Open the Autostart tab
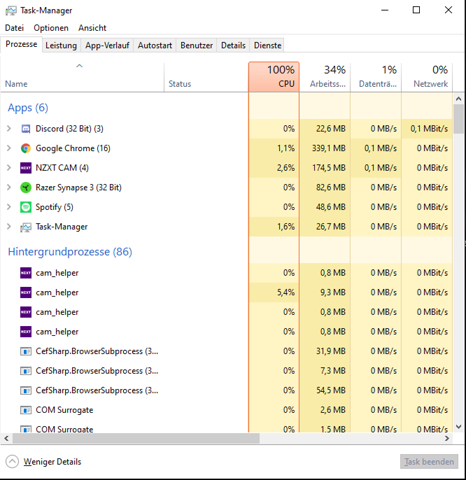466x480 pixels. [155, 45]
